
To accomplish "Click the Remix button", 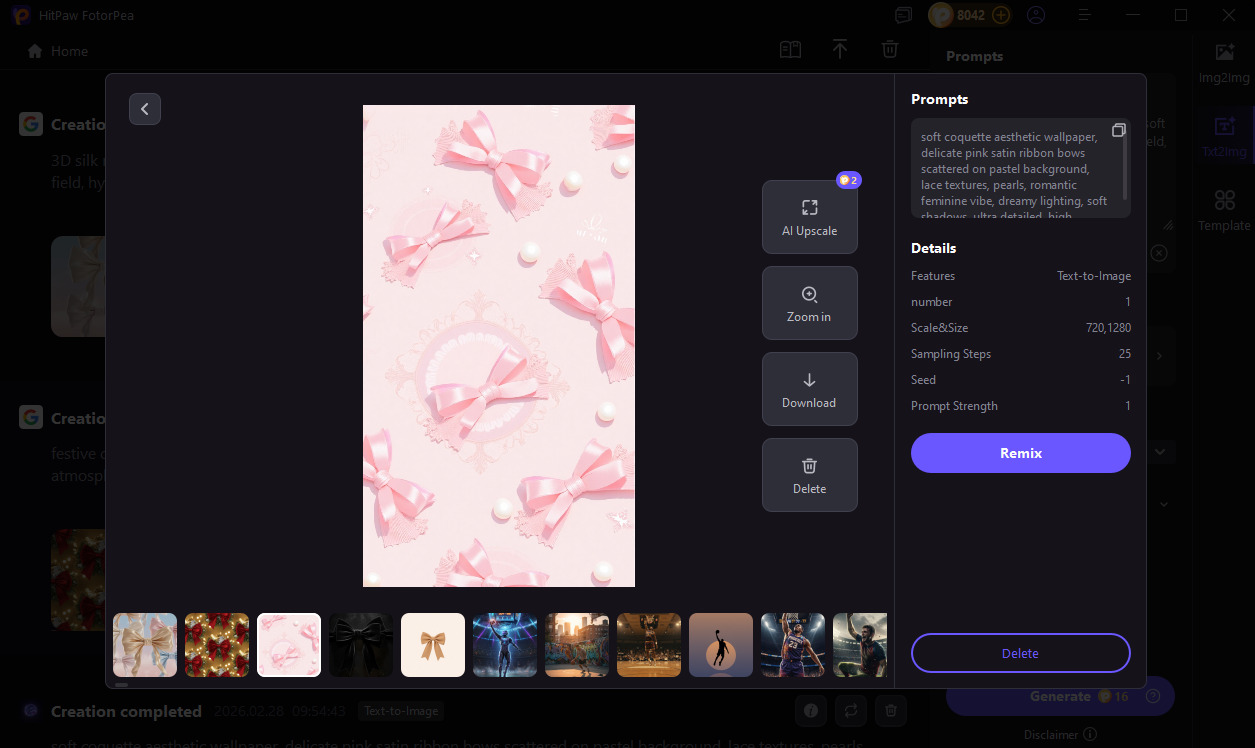I will pyautogui.click(x=1020, y=453).
